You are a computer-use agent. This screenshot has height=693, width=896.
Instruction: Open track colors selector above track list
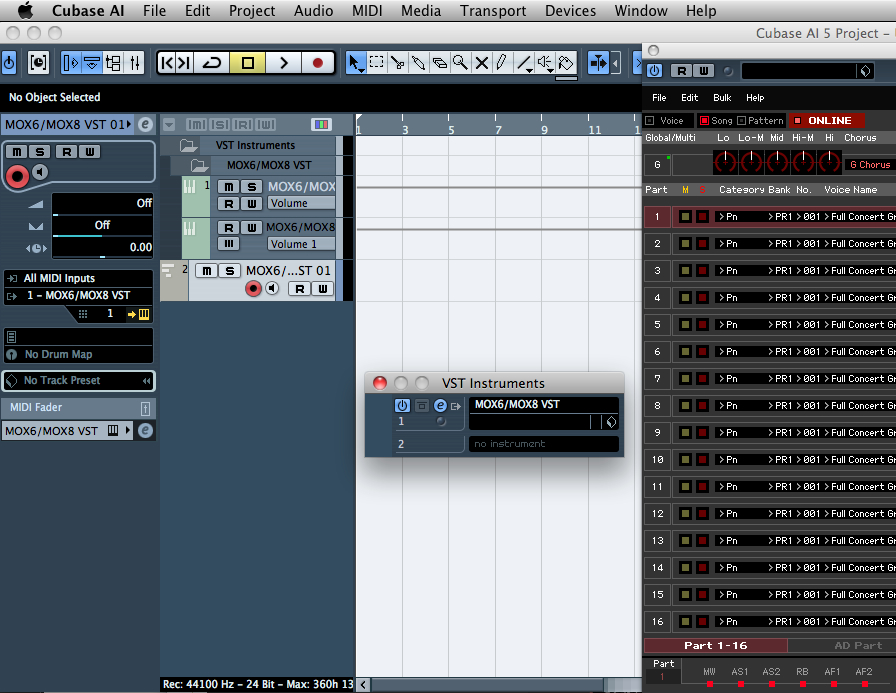click(x=321, y=124)
